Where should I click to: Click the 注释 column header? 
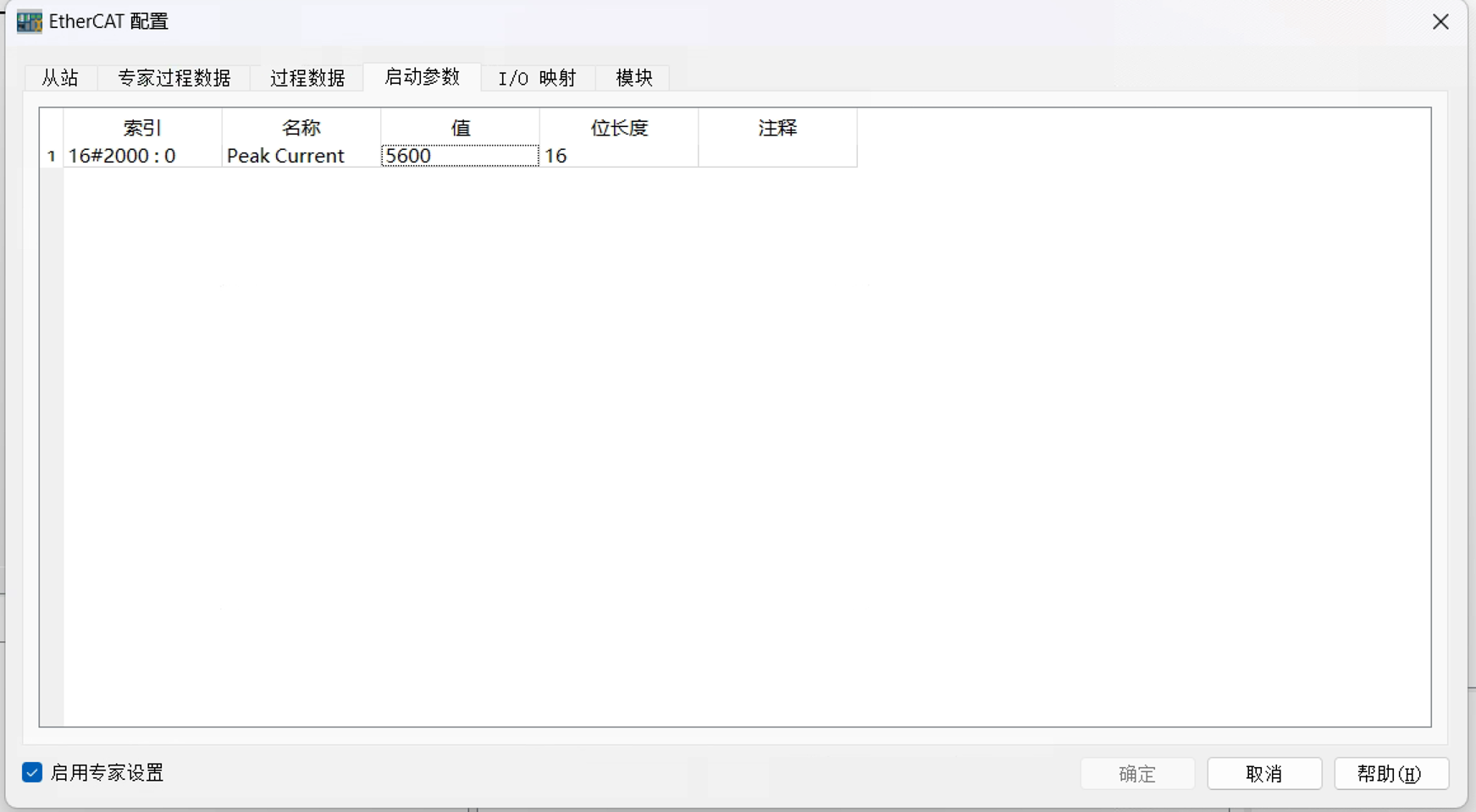click(777, 127)
